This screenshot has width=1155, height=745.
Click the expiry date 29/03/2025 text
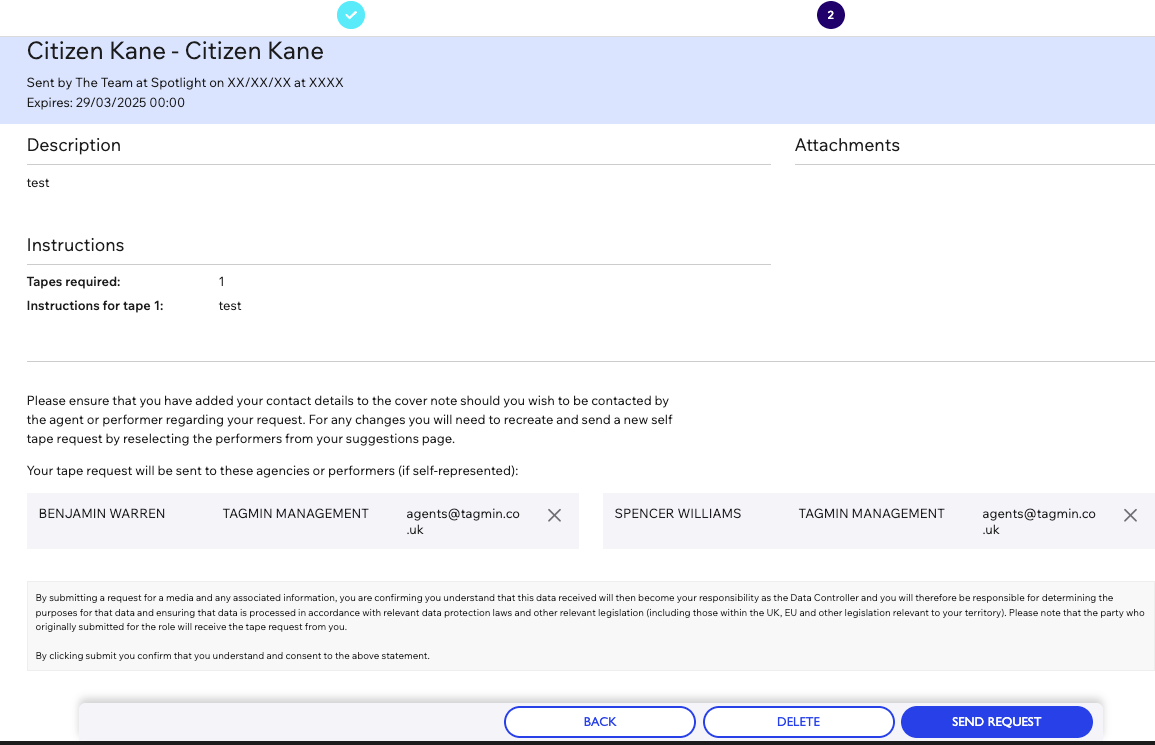coord(130,102)
